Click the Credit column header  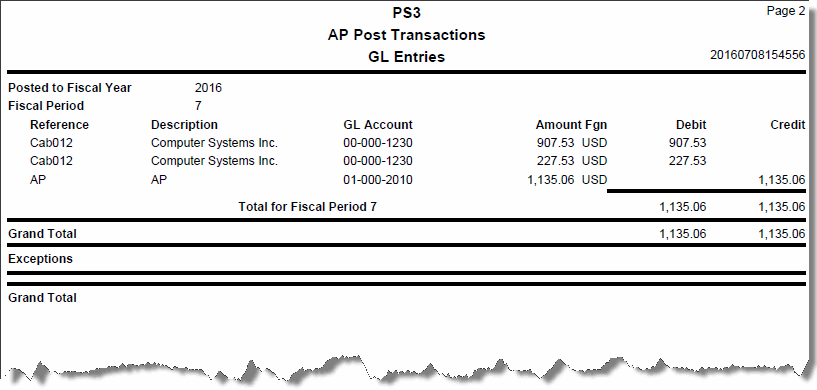coord(788,125)
